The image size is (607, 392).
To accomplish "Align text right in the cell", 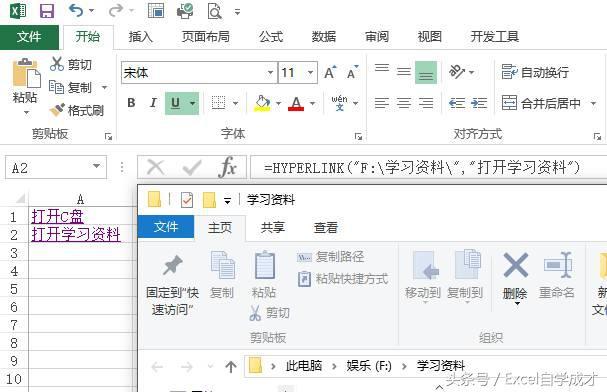I will tap(426, 103).
